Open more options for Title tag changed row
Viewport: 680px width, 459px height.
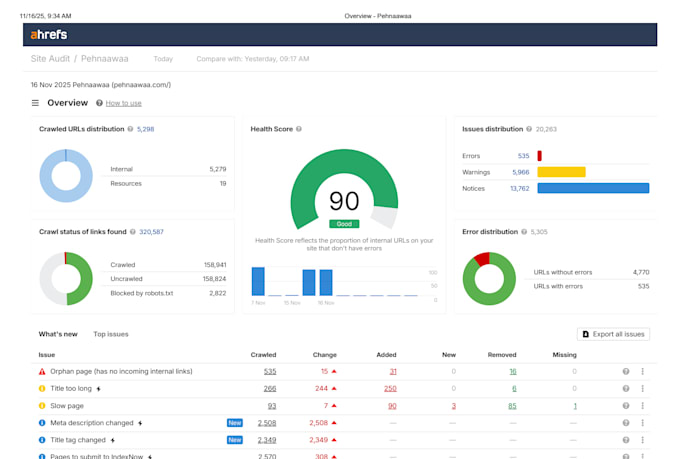click(643, 440)
